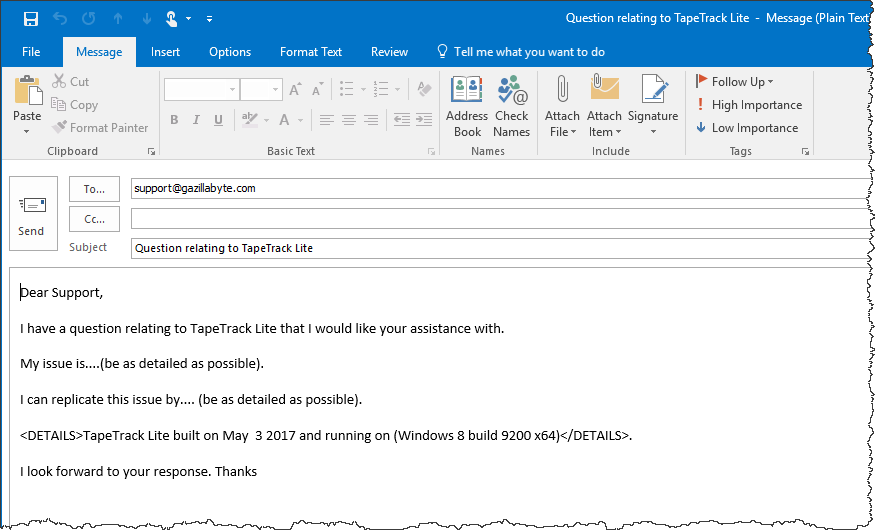This screenshot has width=875, height=530.
Task: Open the Customize Quick Access Toolbar dropdown
Action: point(209,19)
